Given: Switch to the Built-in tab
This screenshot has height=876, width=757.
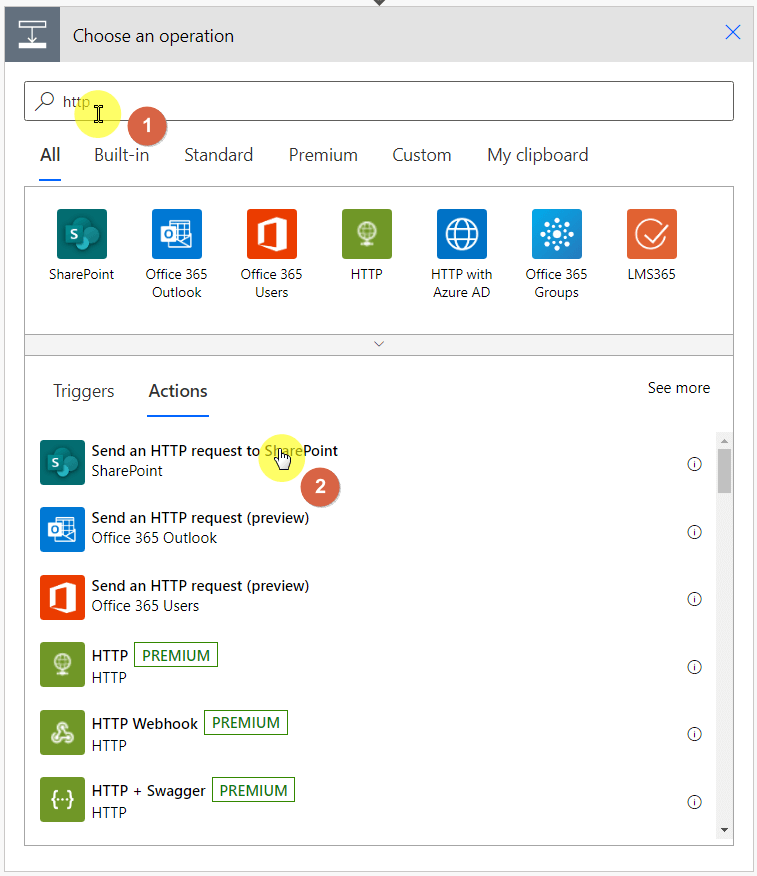Looking at the screenshot, I should tap(122, 155).
